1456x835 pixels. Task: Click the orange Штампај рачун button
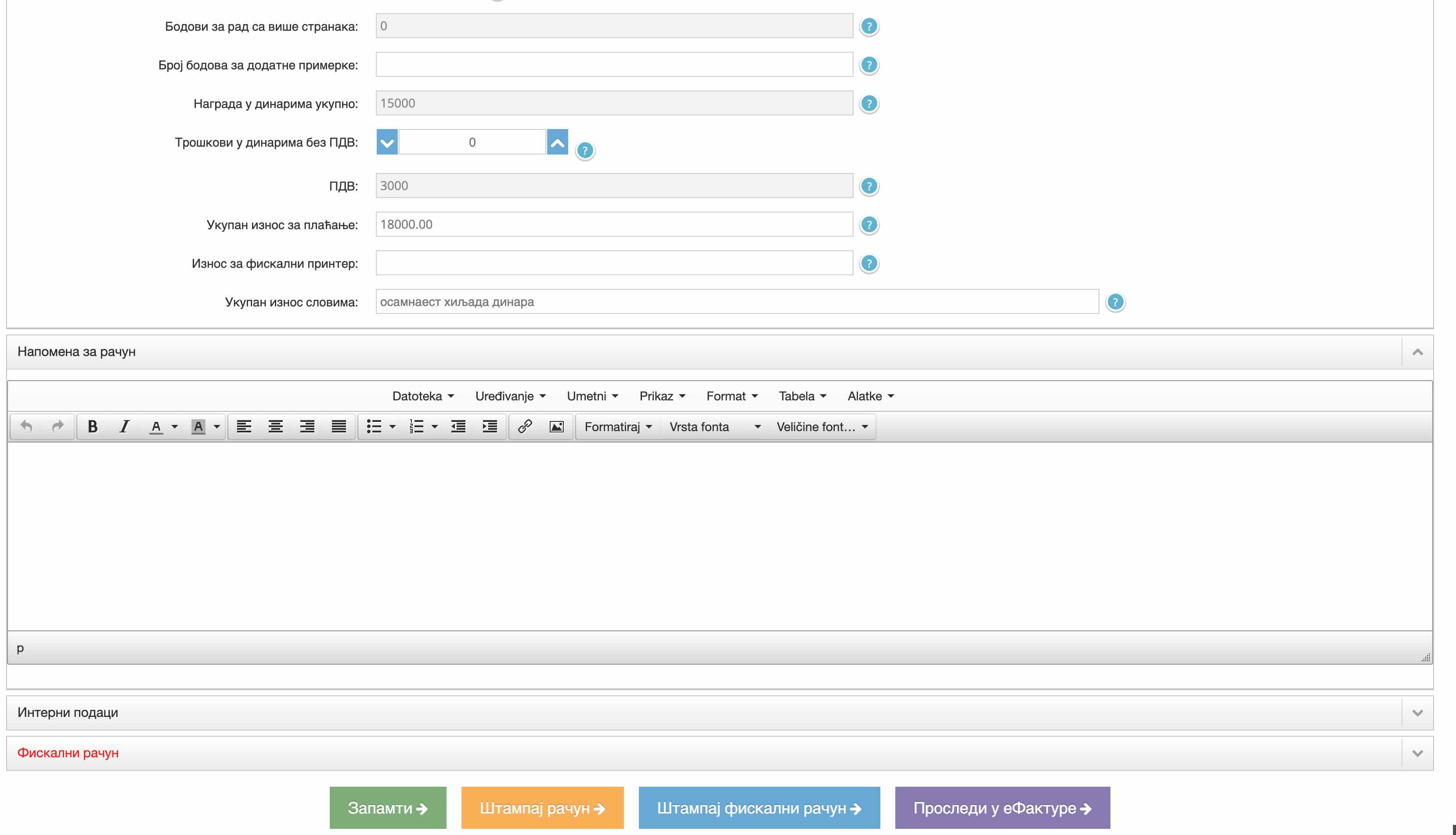tap(542, 808)
